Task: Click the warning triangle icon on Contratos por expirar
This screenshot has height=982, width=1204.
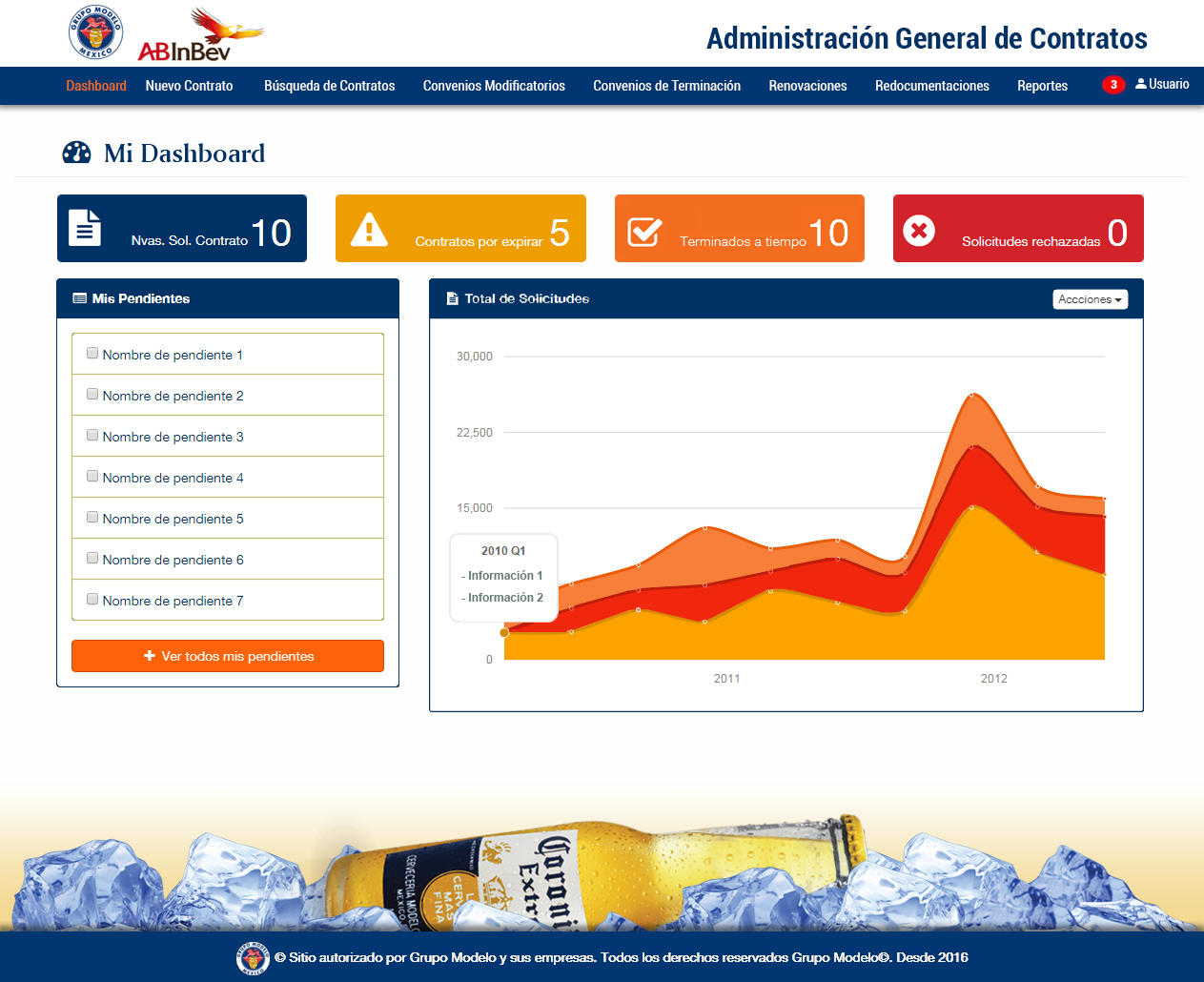Action: [x=369, y=230]
